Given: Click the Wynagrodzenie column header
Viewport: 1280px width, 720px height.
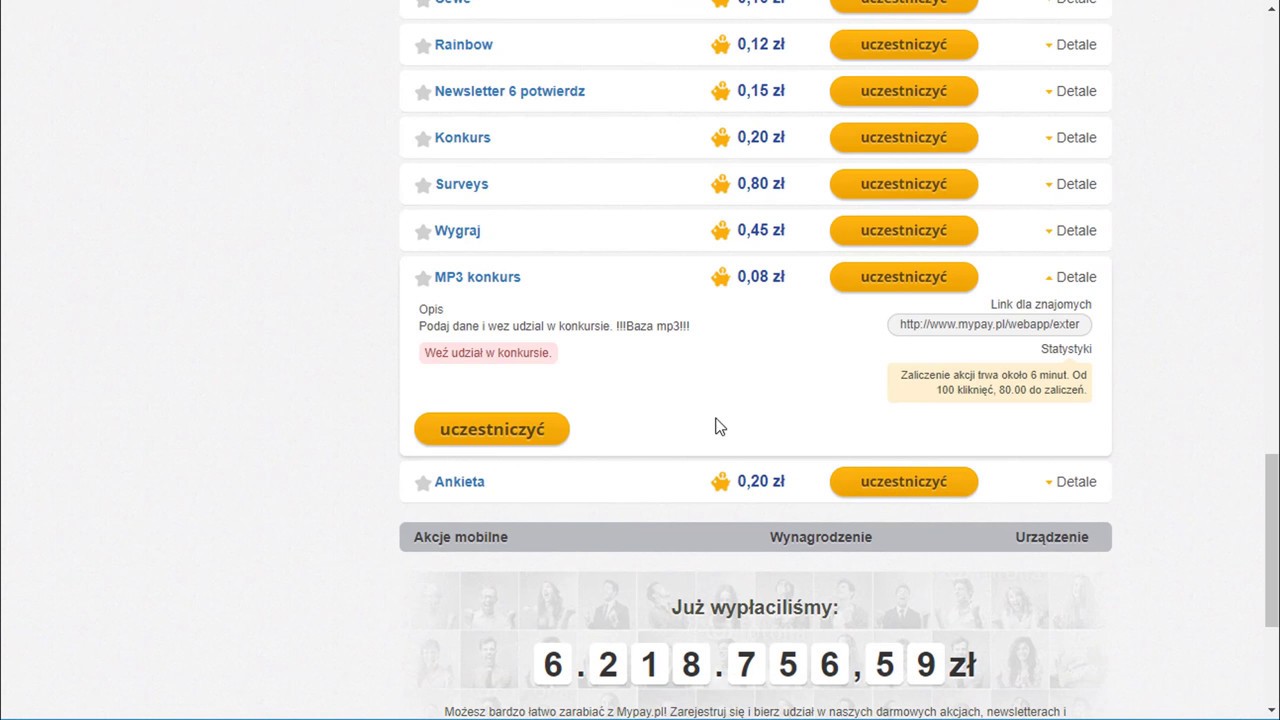Looking at the screenshot, I should [821, 537].
